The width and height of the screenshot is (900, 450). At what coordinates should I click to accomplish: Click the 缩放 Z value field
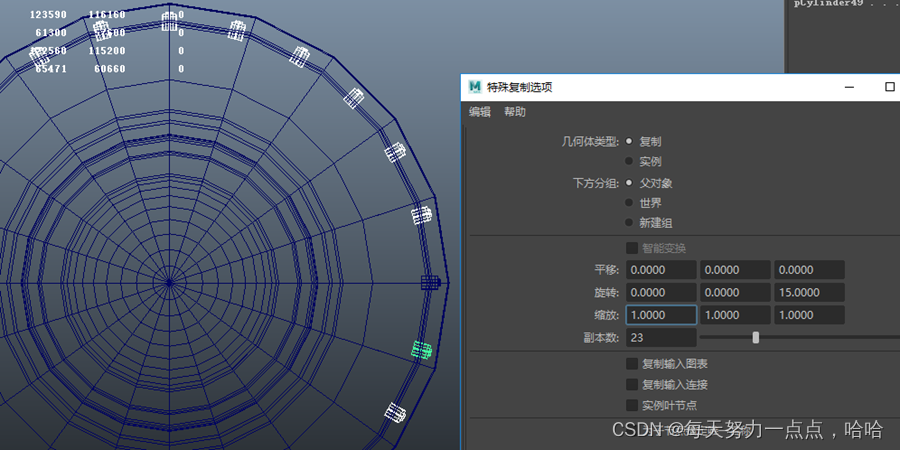809,315
